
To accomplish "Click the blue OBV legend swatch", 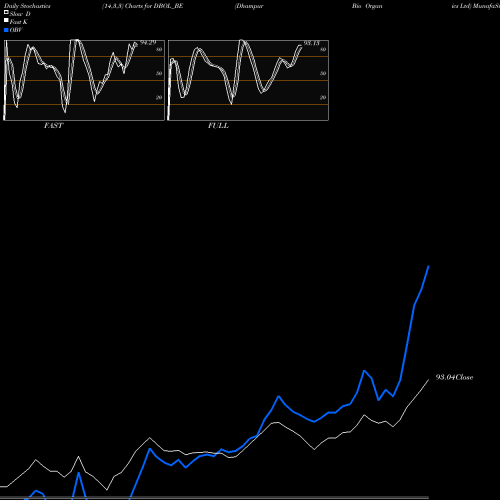I will (6, 30).
